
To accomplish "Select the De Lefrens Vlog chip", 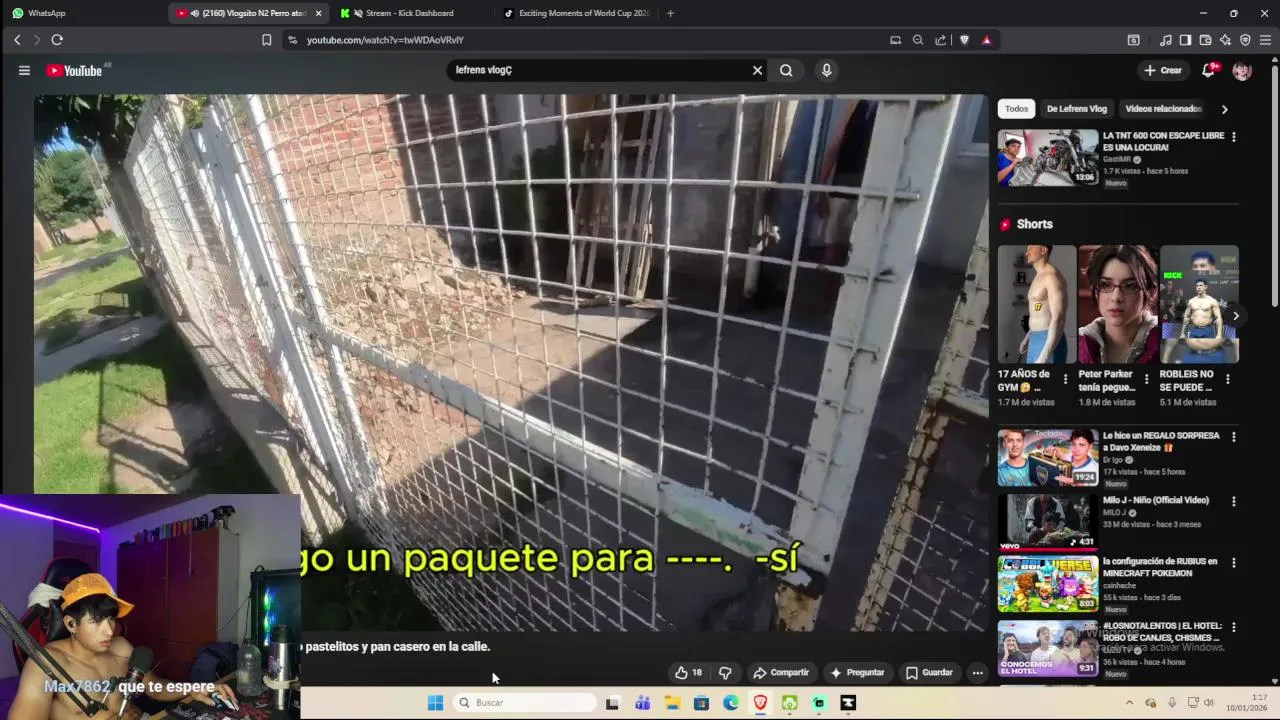I will pos(1076,108).
